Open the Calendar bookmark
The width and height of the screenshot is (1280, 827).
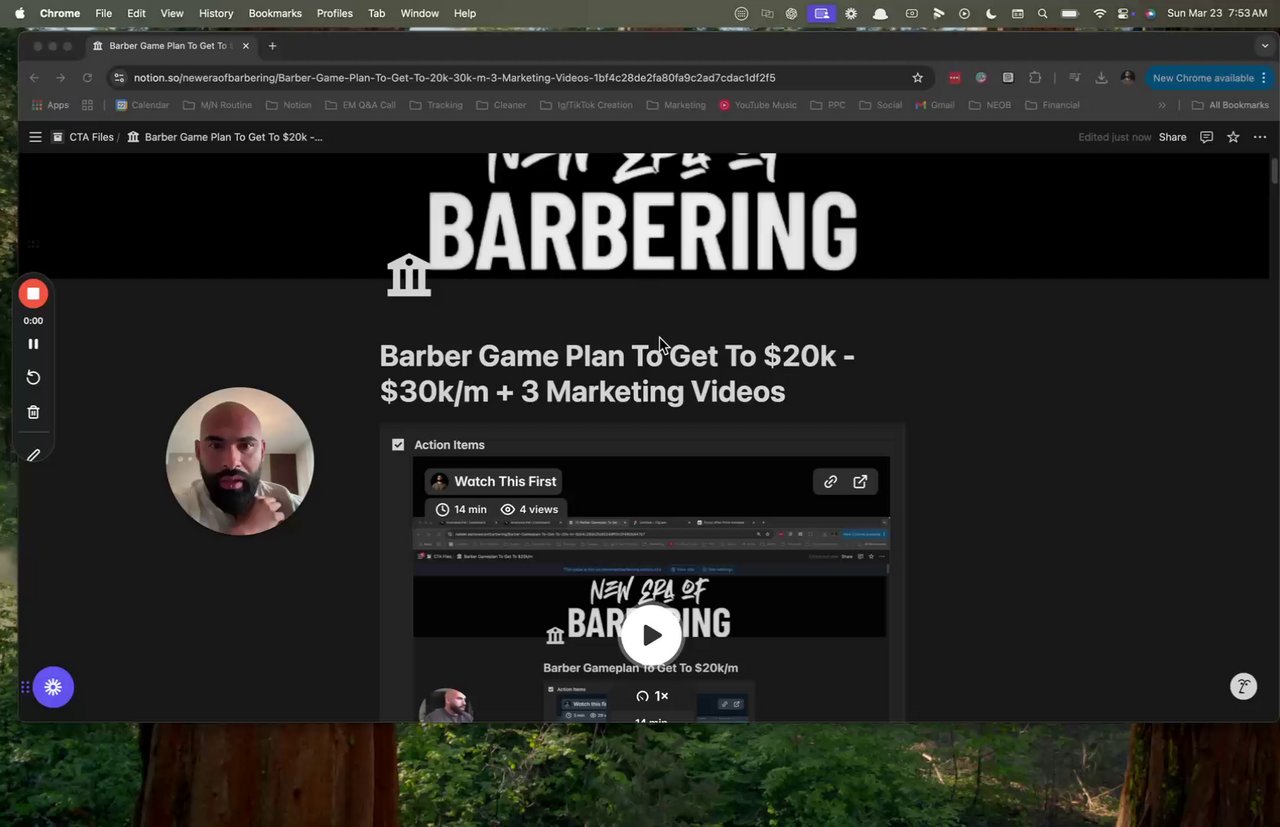coord(142,105)
